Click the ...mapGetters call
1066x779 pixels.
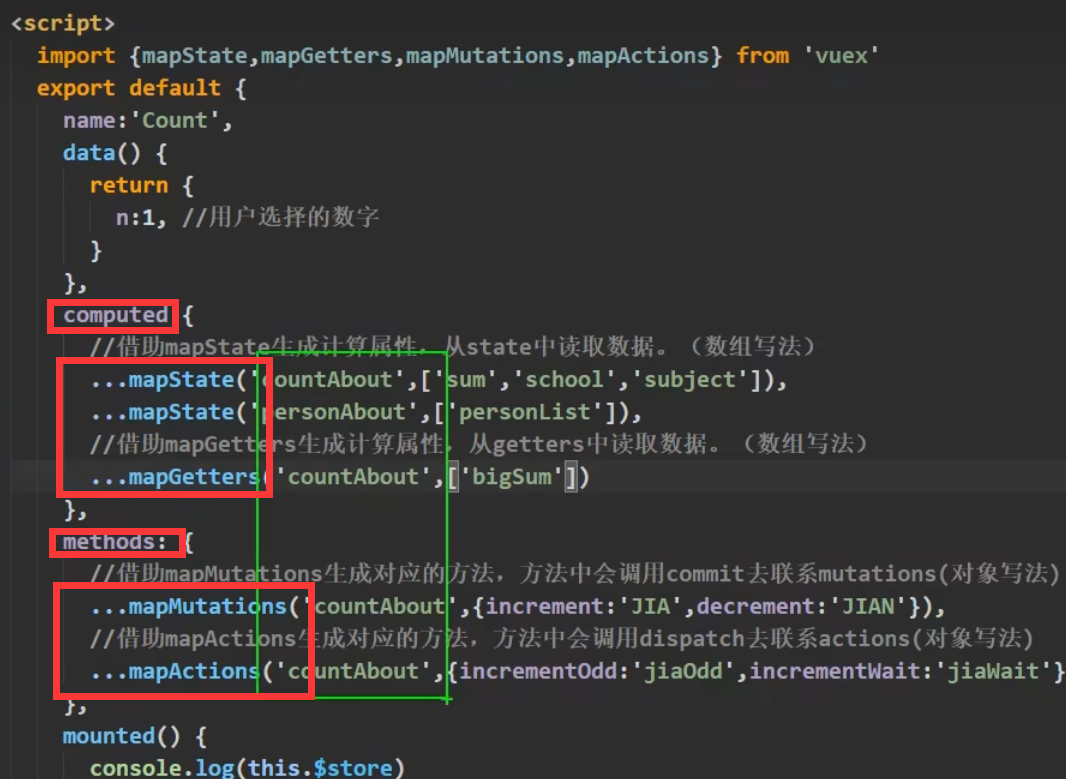[339, 477]
